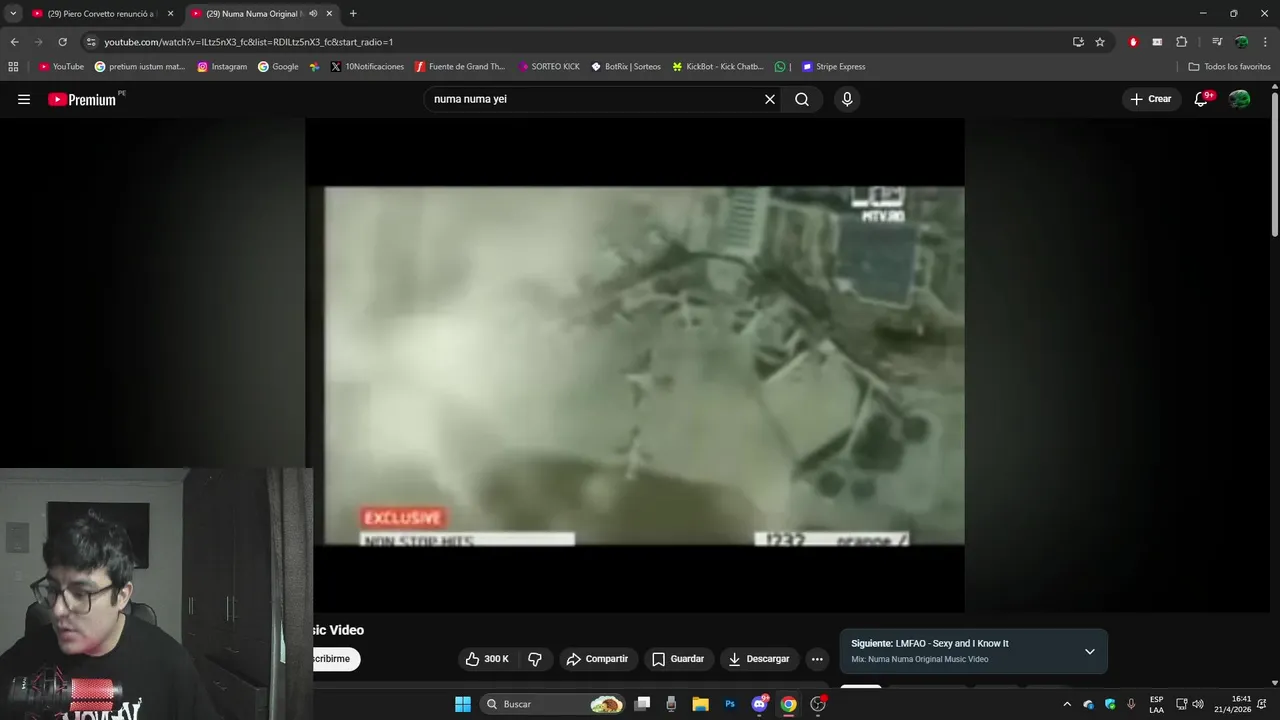Open the YouTube notifications bell
Viewport: 1280px width, 720px height.
(1202, 99)
